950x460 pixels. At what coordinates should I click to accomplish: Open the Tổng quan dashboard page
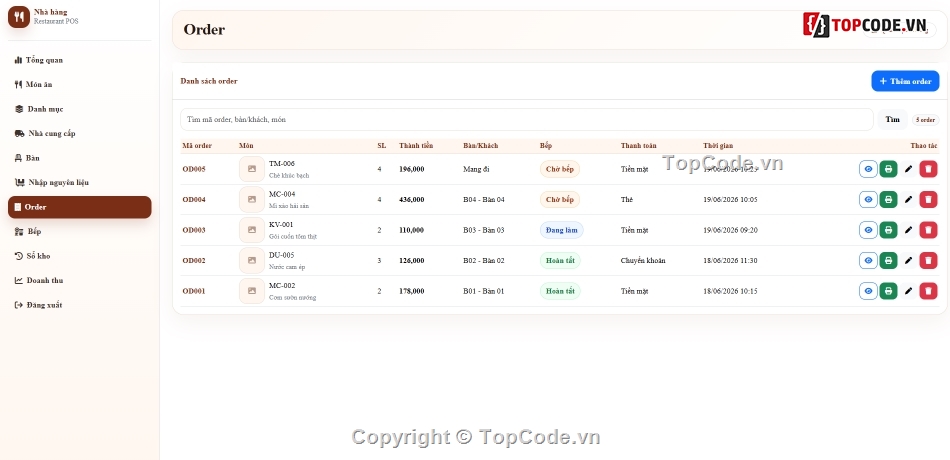tap(79, 60)
